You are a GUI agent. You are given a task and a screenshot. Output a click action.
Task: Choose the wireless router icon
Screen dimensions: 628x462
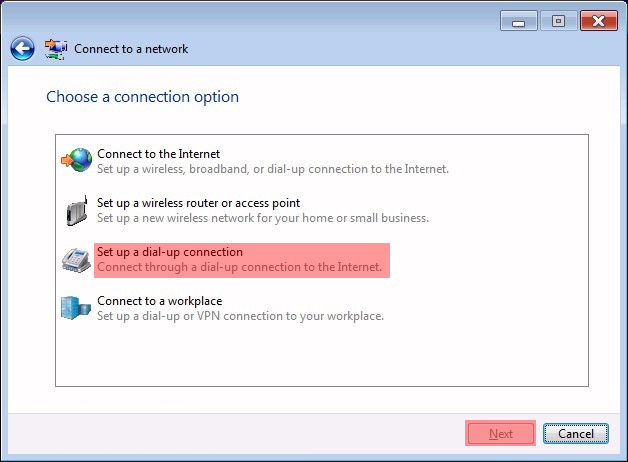tap(76, 210)
